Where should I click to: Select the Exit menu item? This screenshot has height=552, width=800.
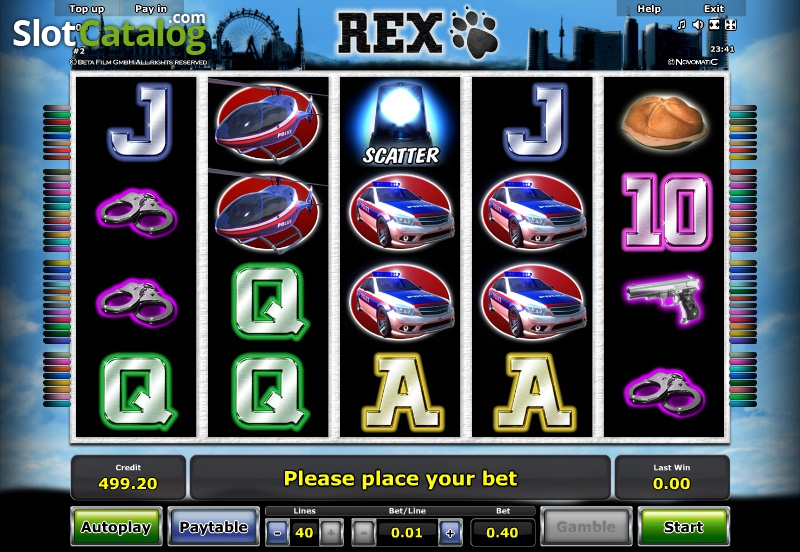pyautogui.click(x=713, y=9)
